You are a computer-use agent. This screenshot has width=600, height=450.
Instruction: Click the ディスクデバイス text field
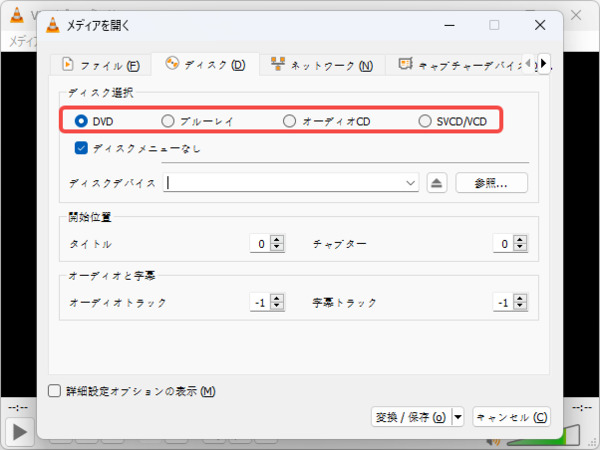click(283, 183)
